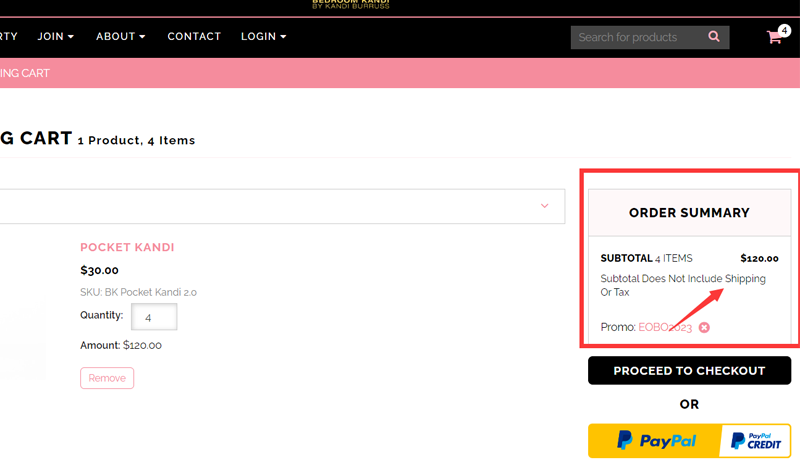Pay with the PayPal button

pyautogui.click(x=655, y=441)
